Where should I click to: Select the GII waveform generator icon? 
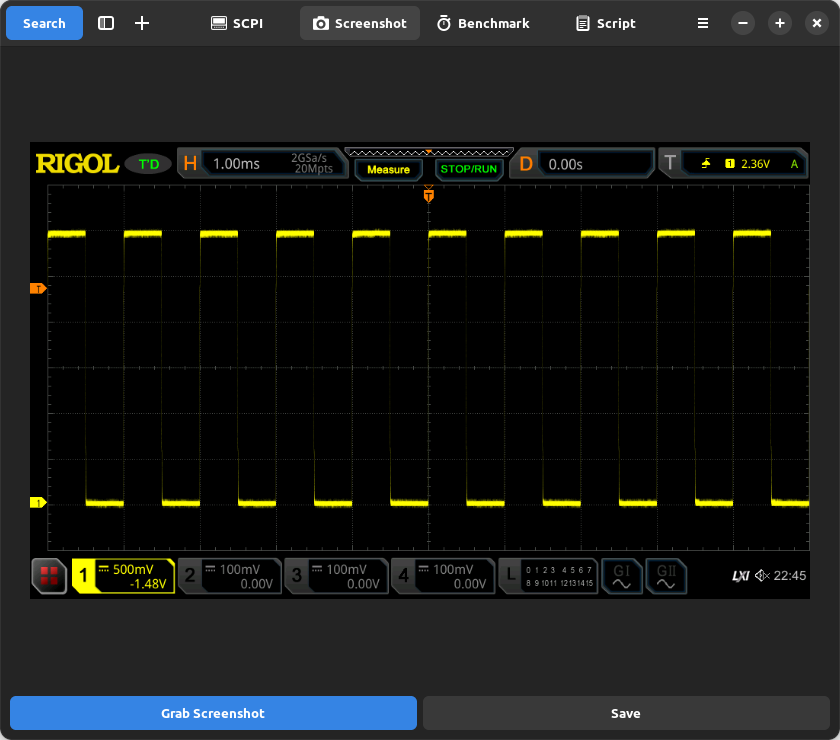pyautogui.click(x=666, y=576)
